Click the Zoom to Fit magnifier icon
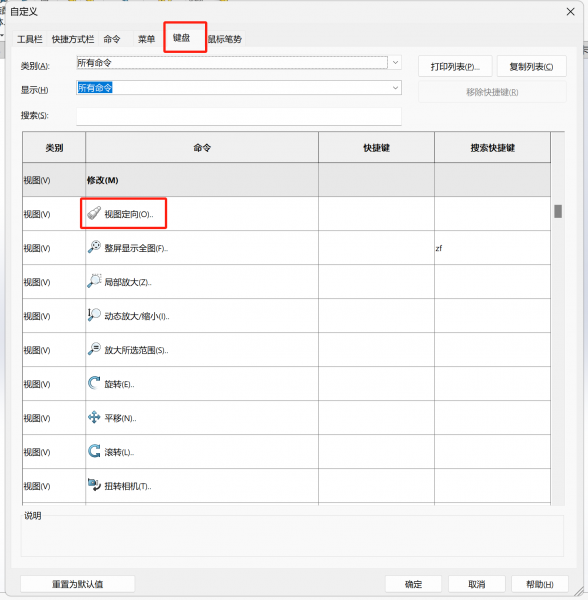588x600 pixels. tap(94, 247)
